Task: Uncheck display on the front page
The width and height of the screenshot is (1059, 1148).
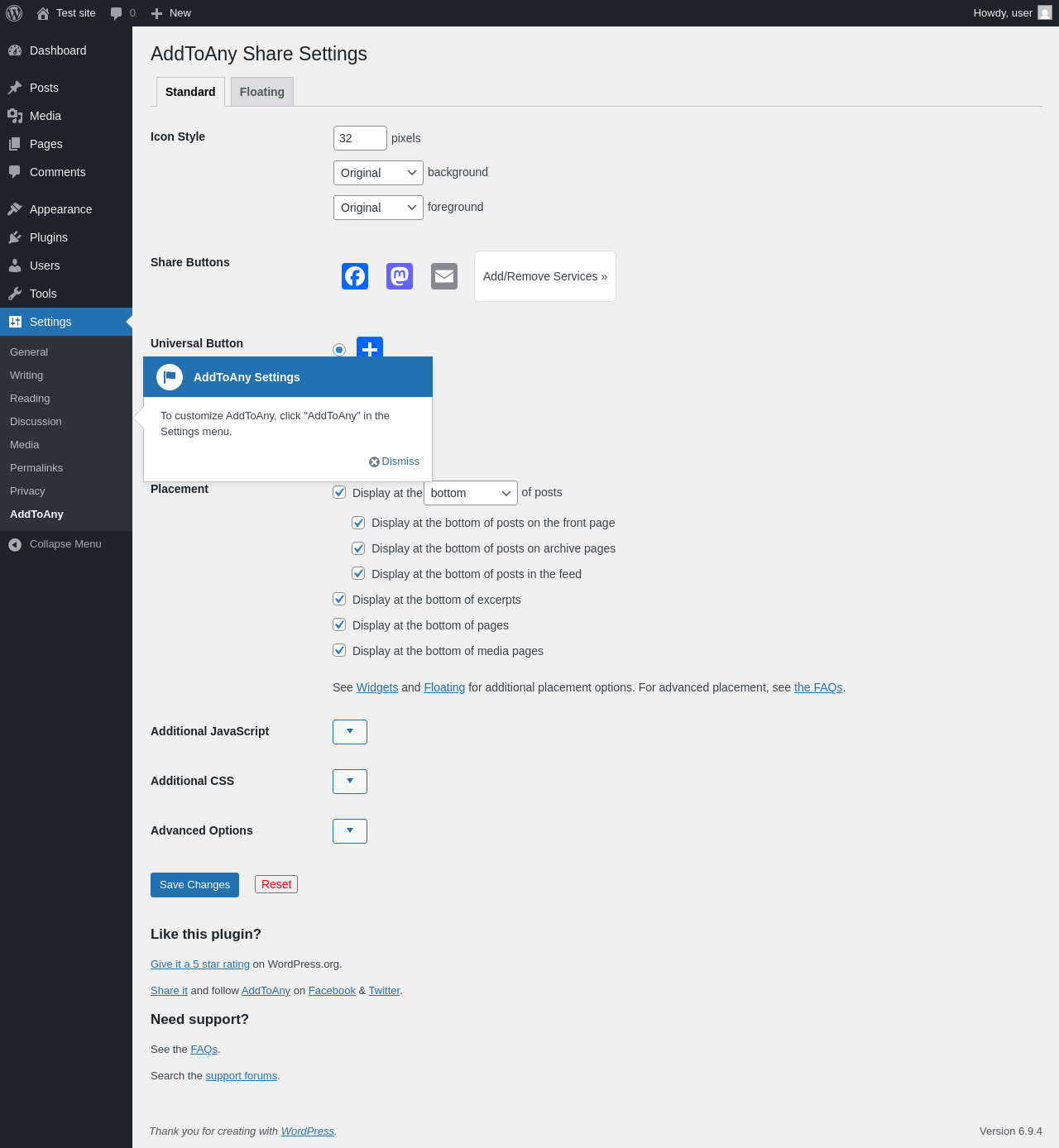Action: 358,523
